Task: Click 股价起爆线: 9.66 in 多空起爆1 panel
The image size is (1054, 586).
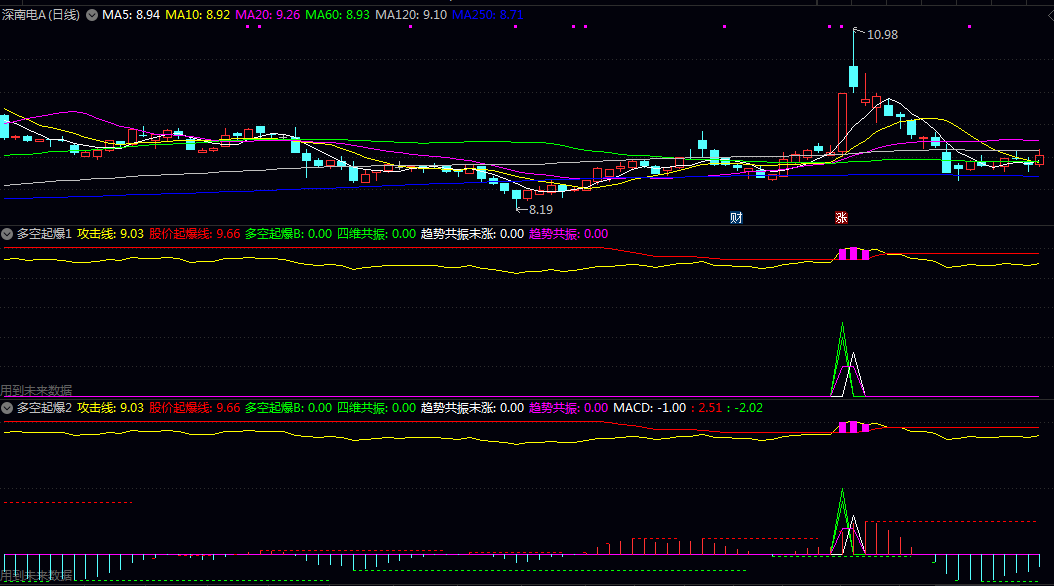Action: [x=195, y=234]
